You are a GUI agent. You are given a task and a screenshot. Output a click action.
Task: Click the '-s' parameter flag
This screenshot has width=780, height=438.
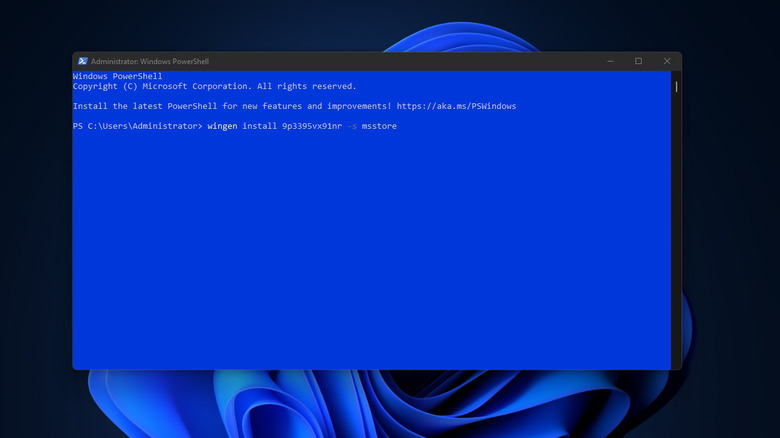(x=351, y=126)
